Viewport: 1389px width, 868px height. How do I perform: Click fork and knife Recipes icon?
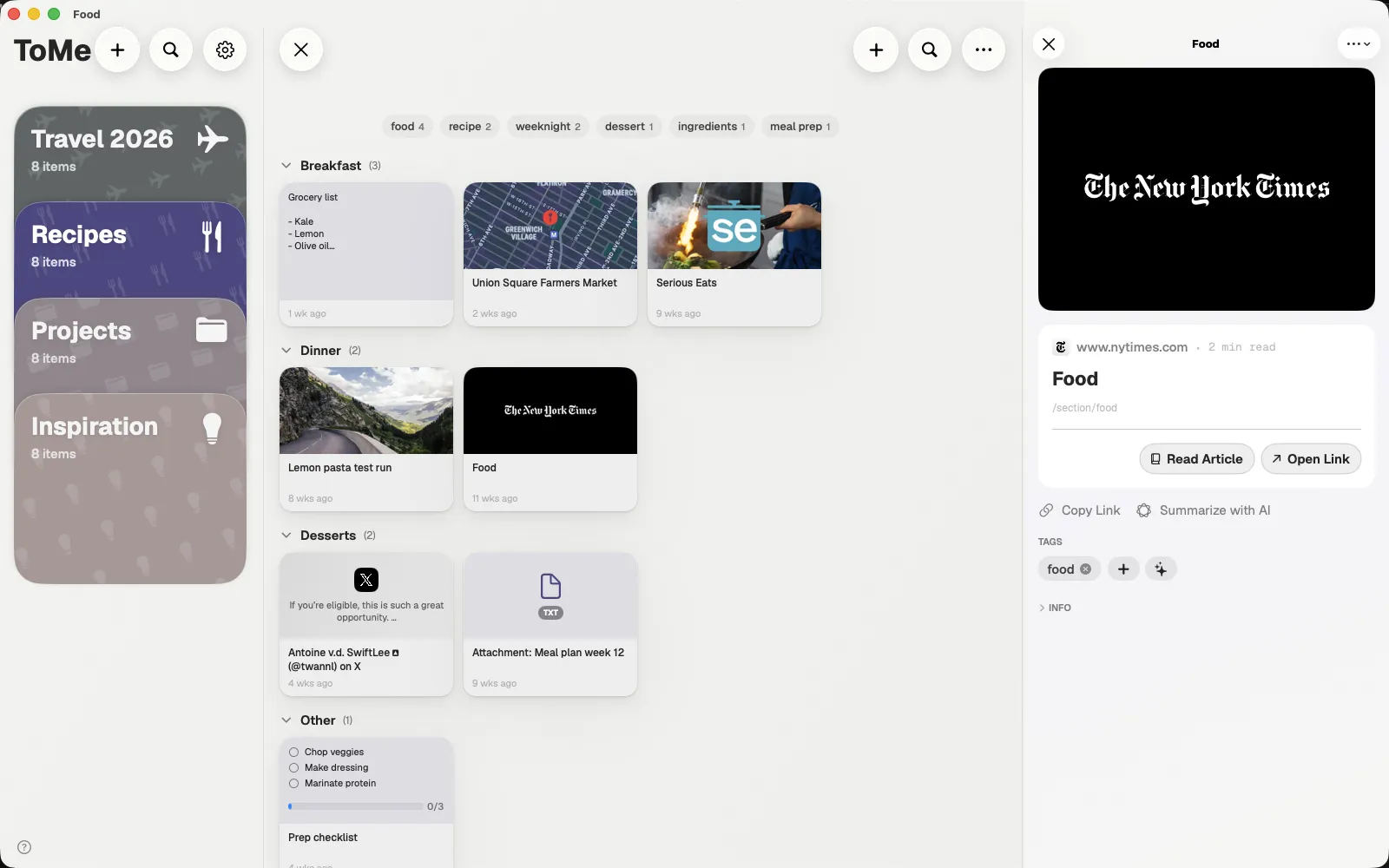(212, 236)
